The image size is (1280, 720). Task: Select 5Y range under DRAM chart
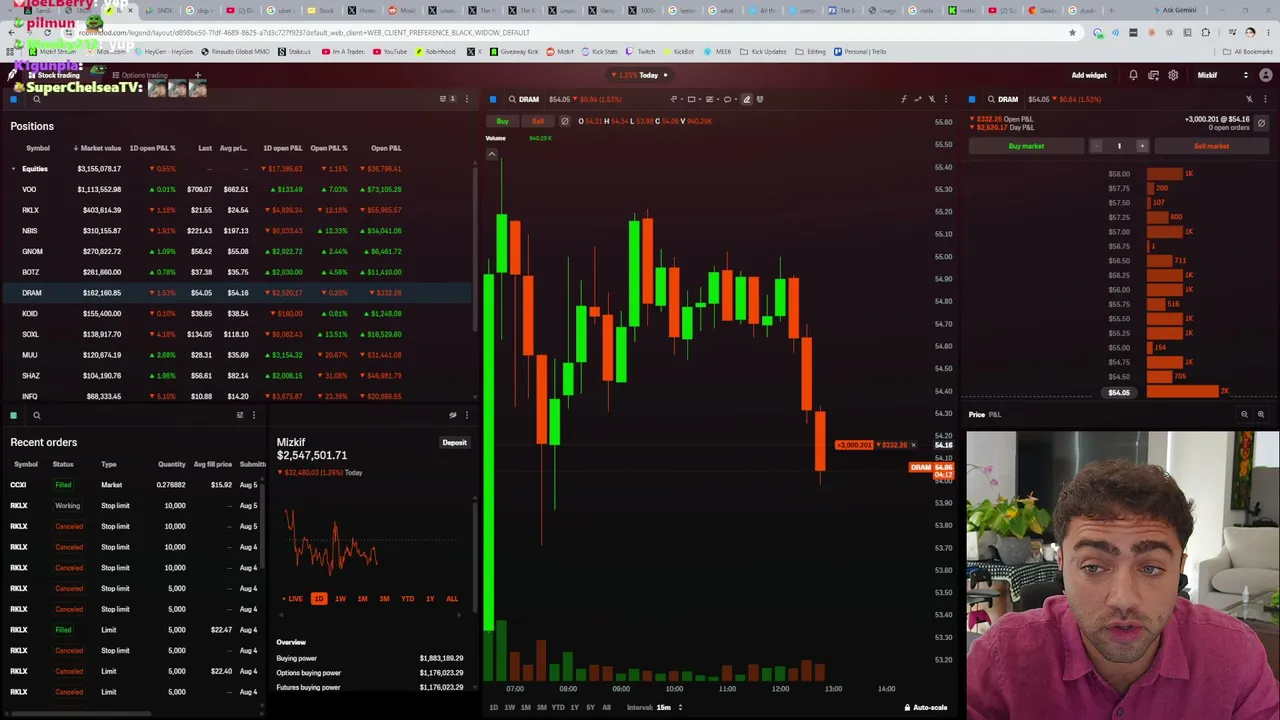(x=590, y=707)
